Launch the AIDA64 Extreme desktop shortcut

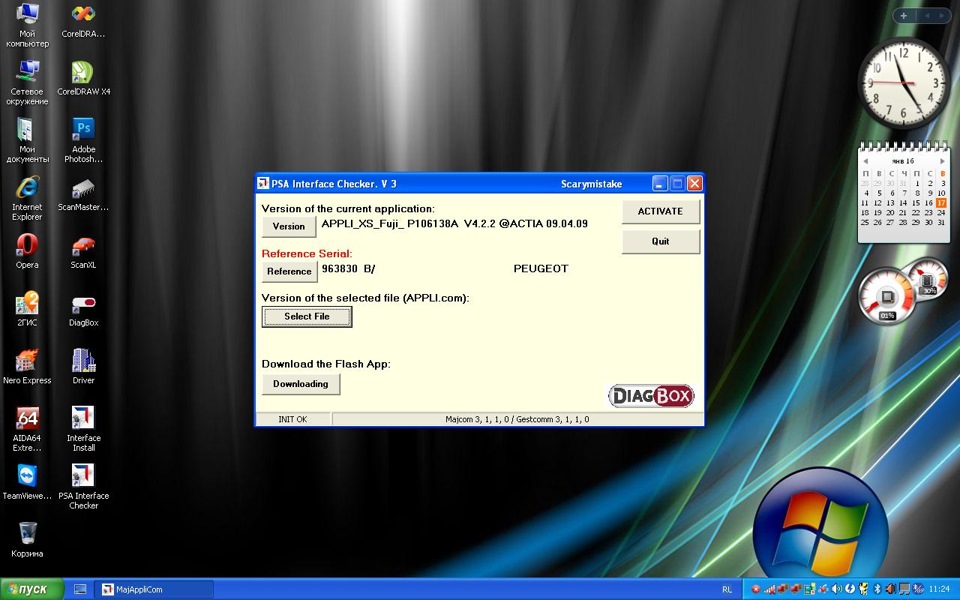coord(27,429)
